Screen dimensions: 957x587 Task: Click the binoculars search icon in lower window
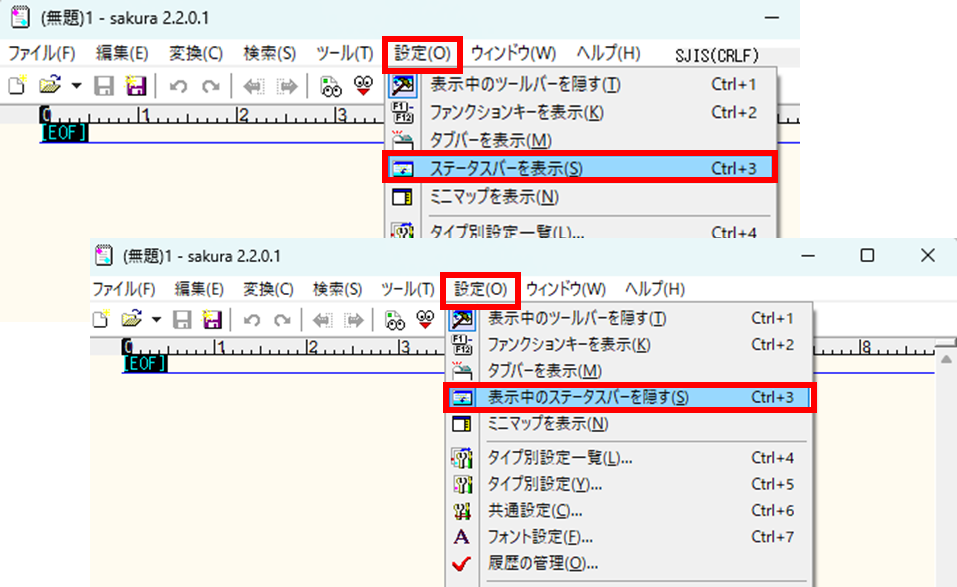tap(394, 320)
